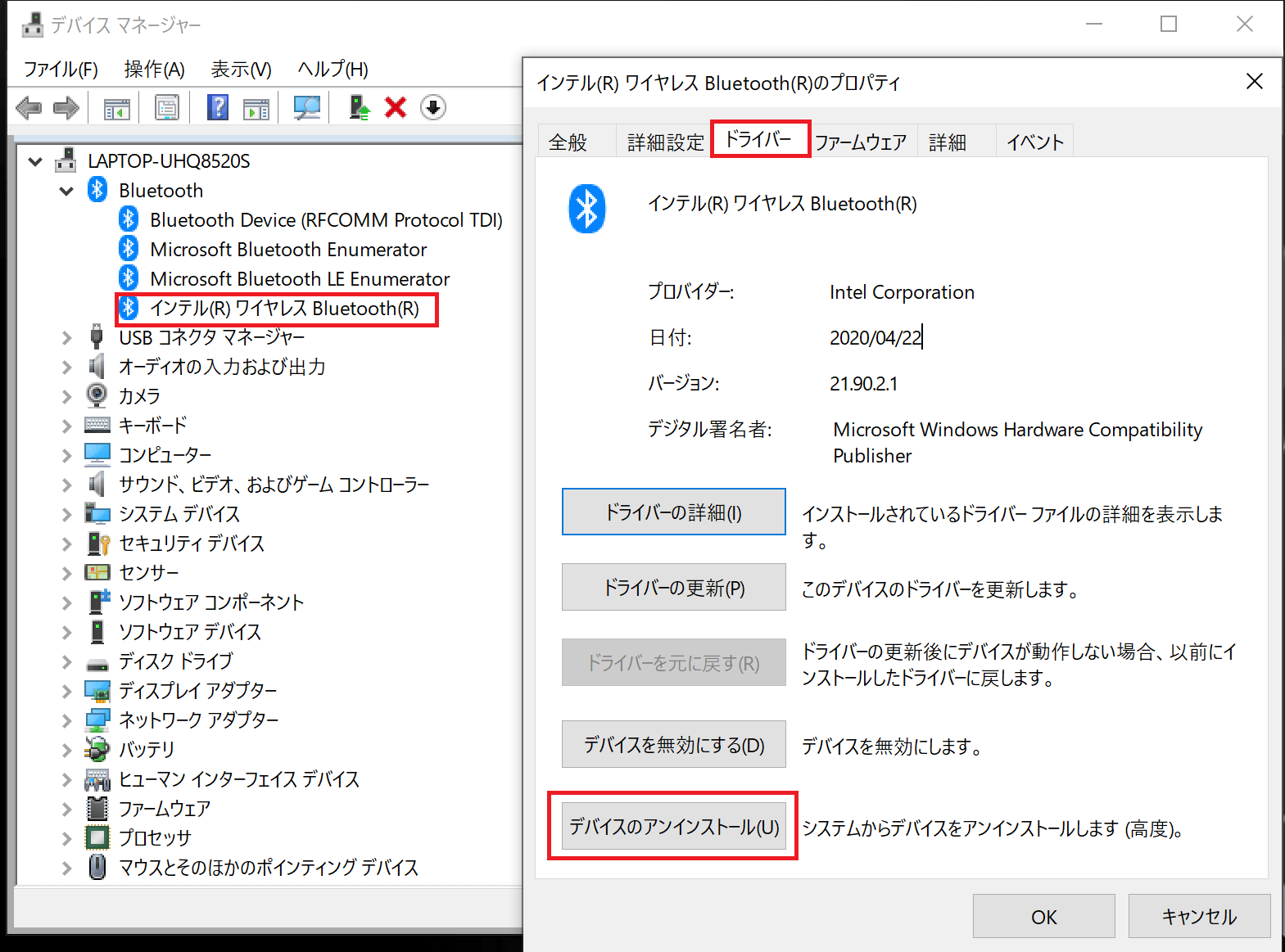Click the red X Uninstall device icon
The image size is (1285, 952).
(396, 107)
